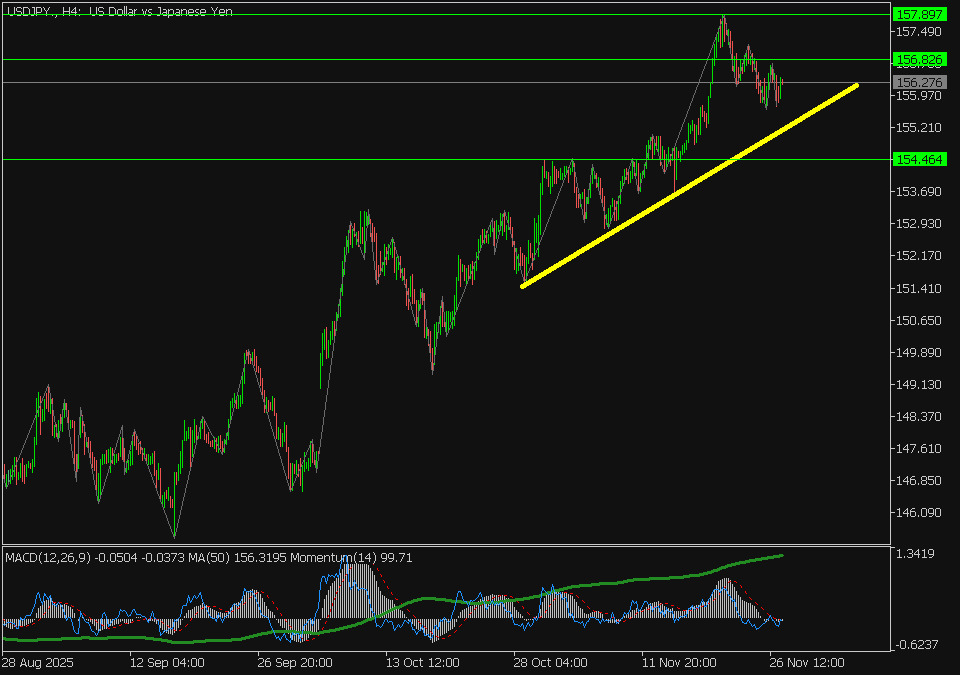
Task: Select the 13 Oct 12:00 time label
Action: [422, 663]
